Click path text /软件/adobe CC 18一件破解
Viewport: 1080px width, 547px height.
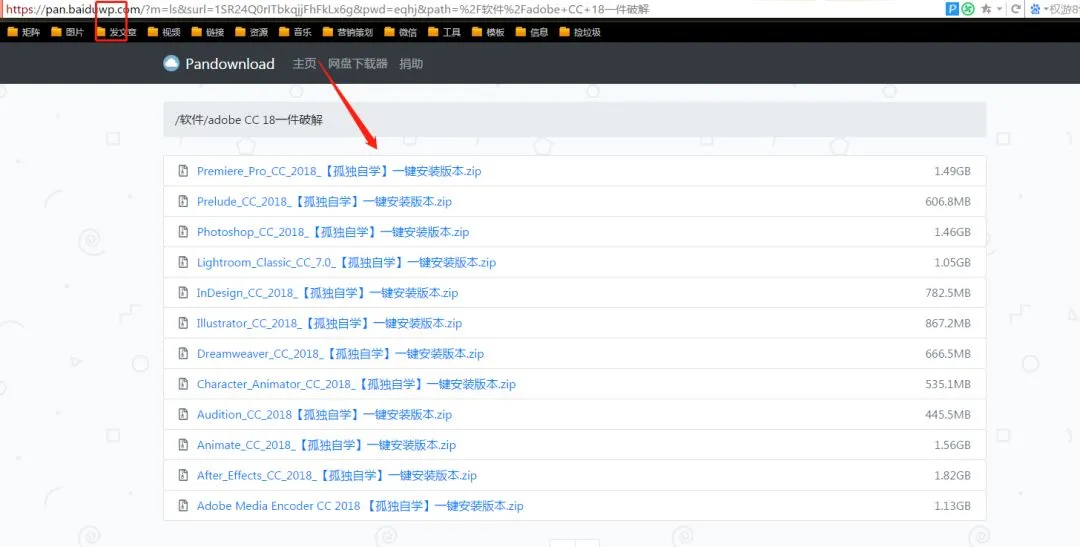pos(249,120)
